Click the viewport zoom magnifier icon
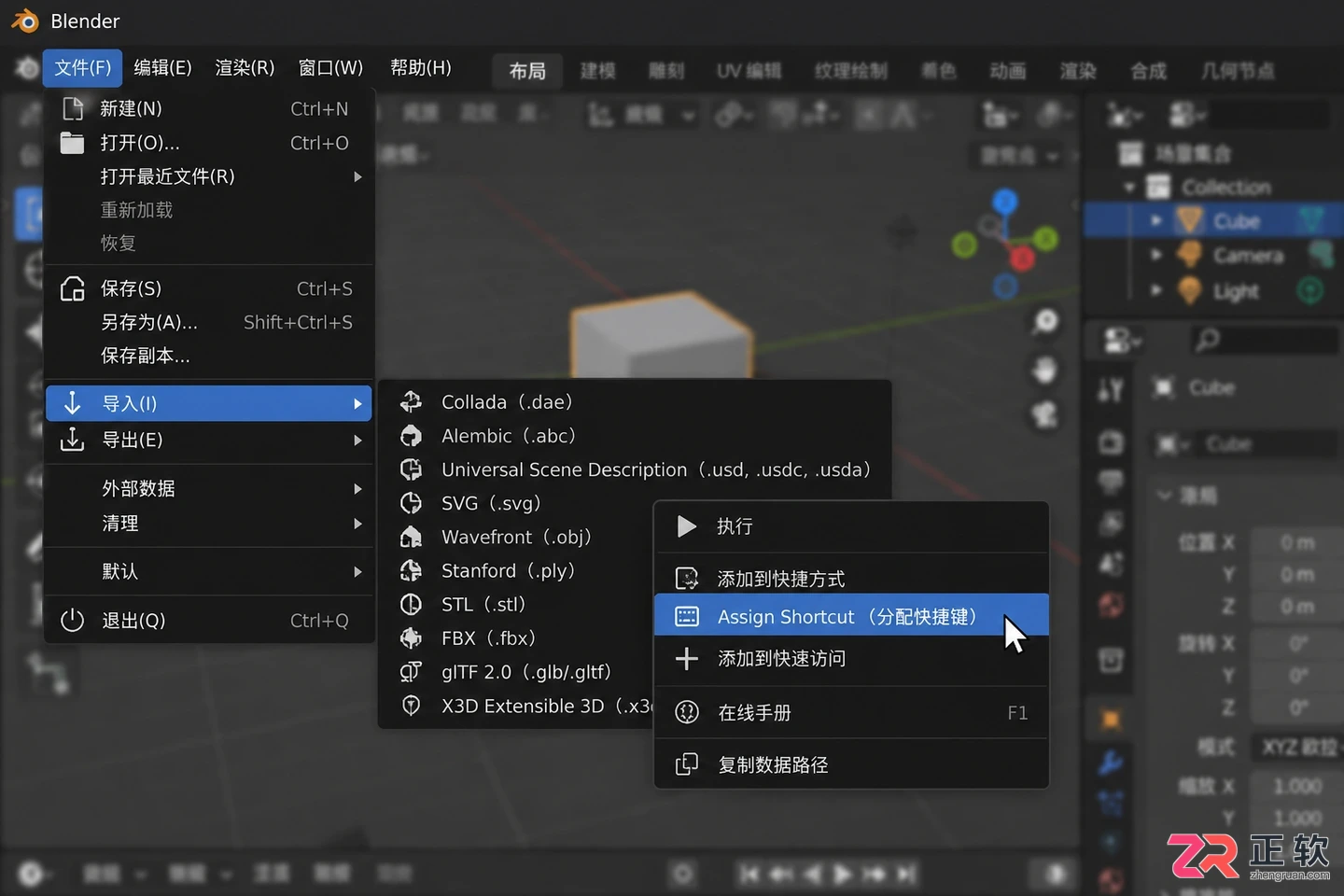1344x896 pixels. click(x=1045, y=322)
